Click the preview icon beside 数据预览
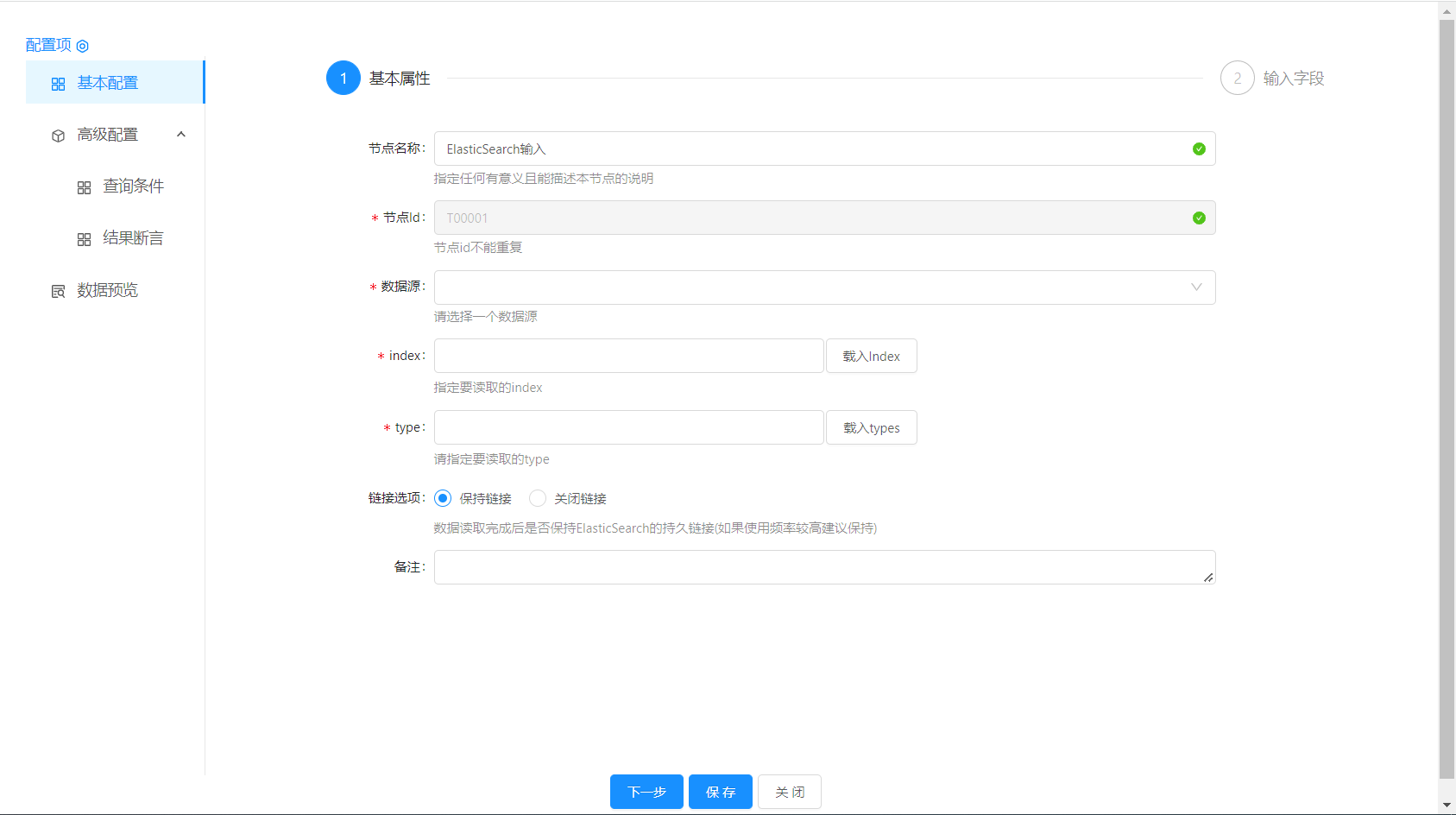The image size is (1456, 815). tap(58, 291)
